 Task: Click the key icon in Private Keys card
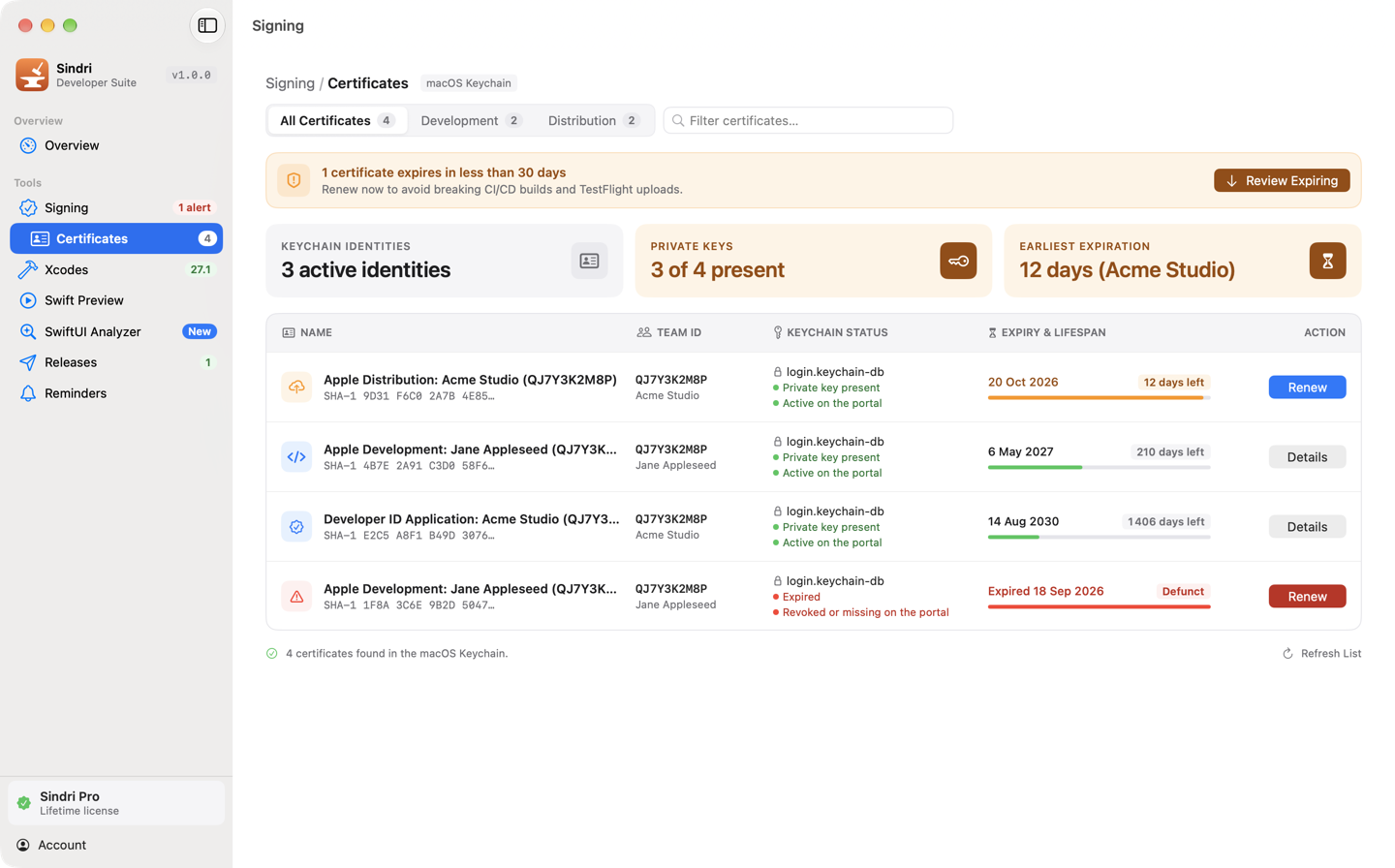(958, 261)
